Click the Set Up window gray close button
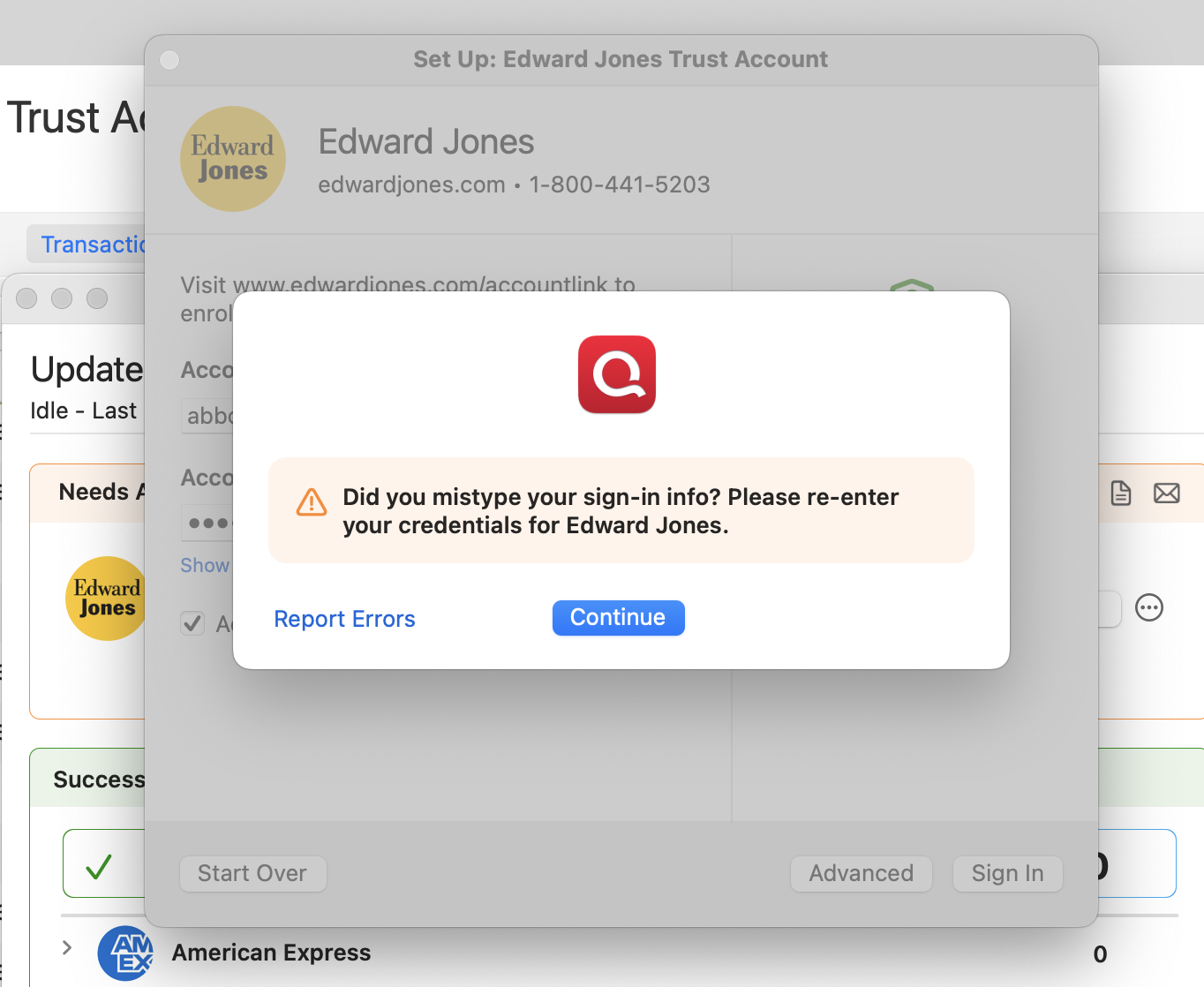The height and width of the screenshot is (987, 1204). pyautogui.click(x=169, y=60)
